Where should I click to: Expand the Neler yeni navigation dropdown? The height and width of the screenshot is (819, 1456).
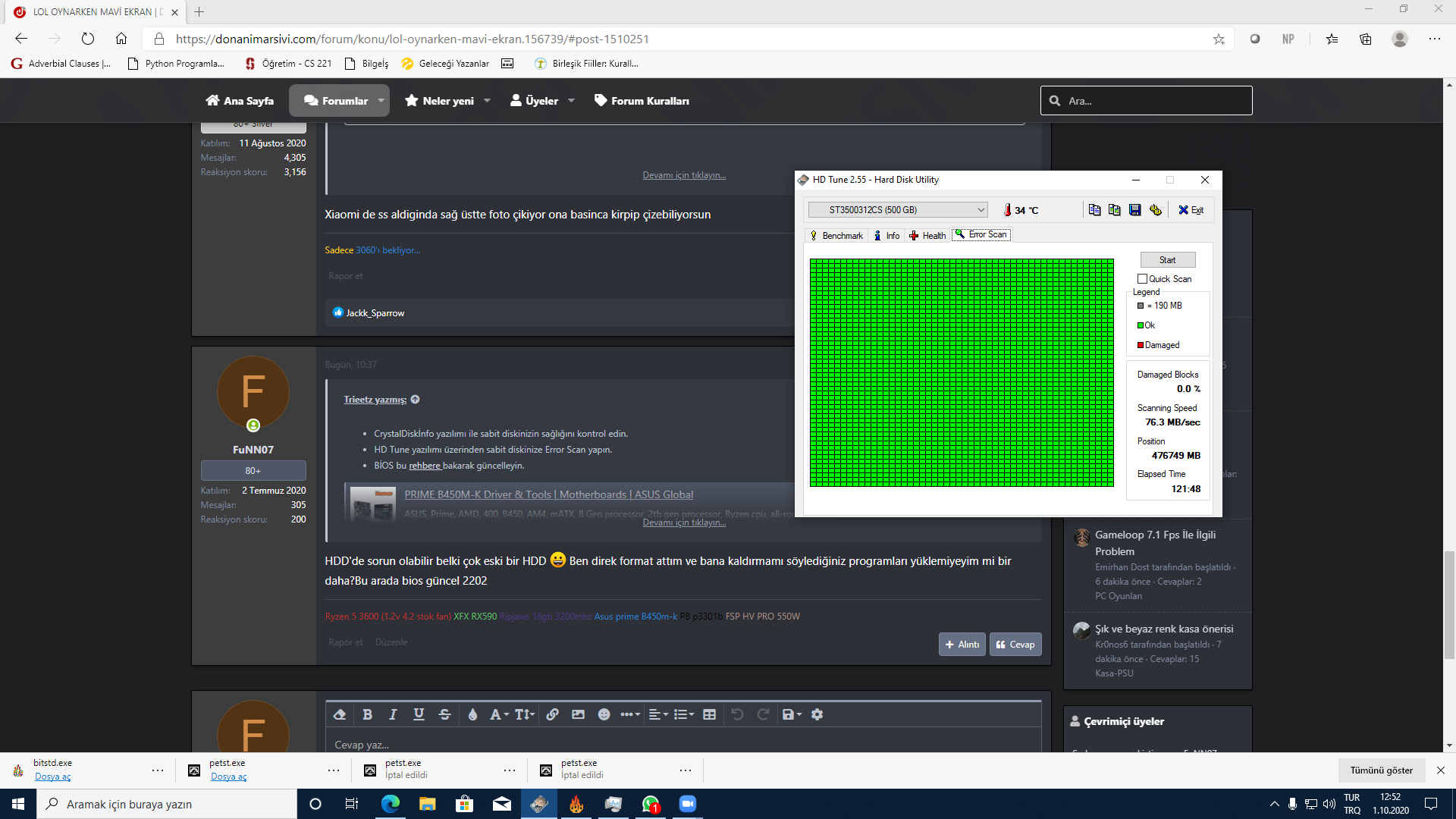point(487,101)
